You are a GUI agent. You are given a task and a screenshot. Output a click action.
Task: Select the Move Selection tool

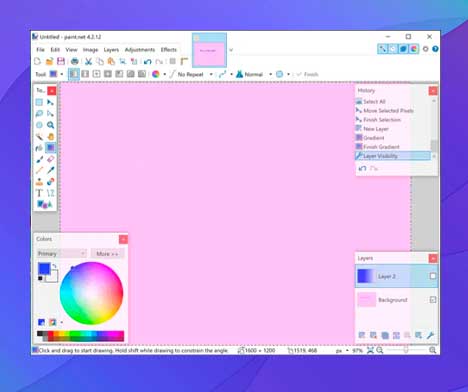click(50, 114)
